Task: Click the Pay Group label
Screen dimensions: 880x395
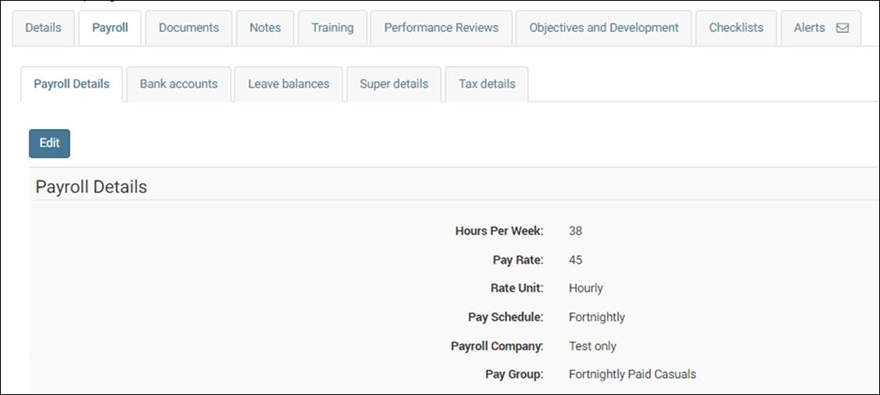Action: coord(514,374)
